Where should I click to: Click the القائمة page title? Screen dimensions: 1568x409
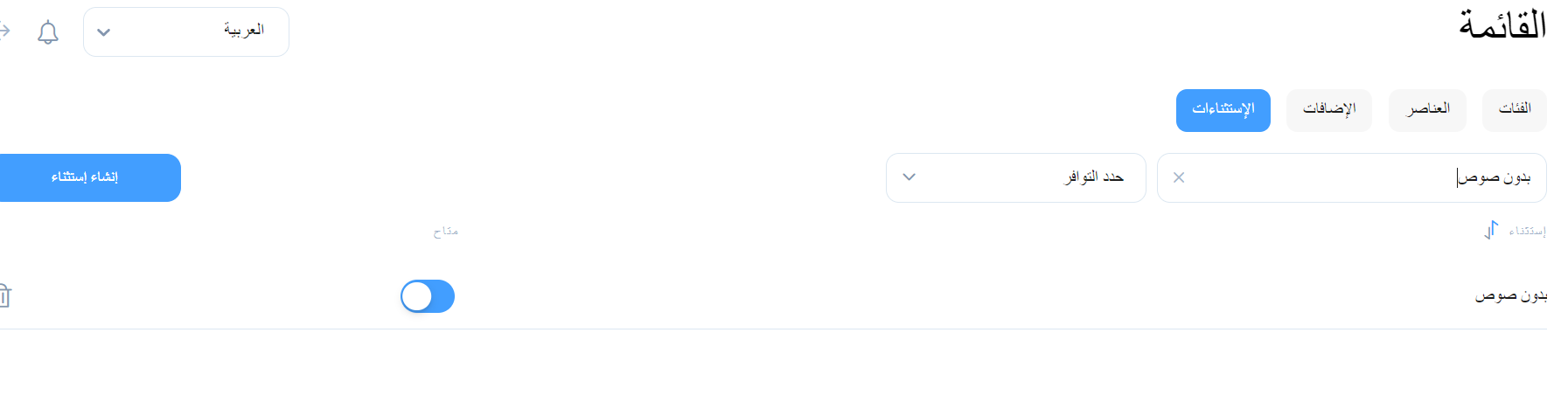(x=1502, y=25)
